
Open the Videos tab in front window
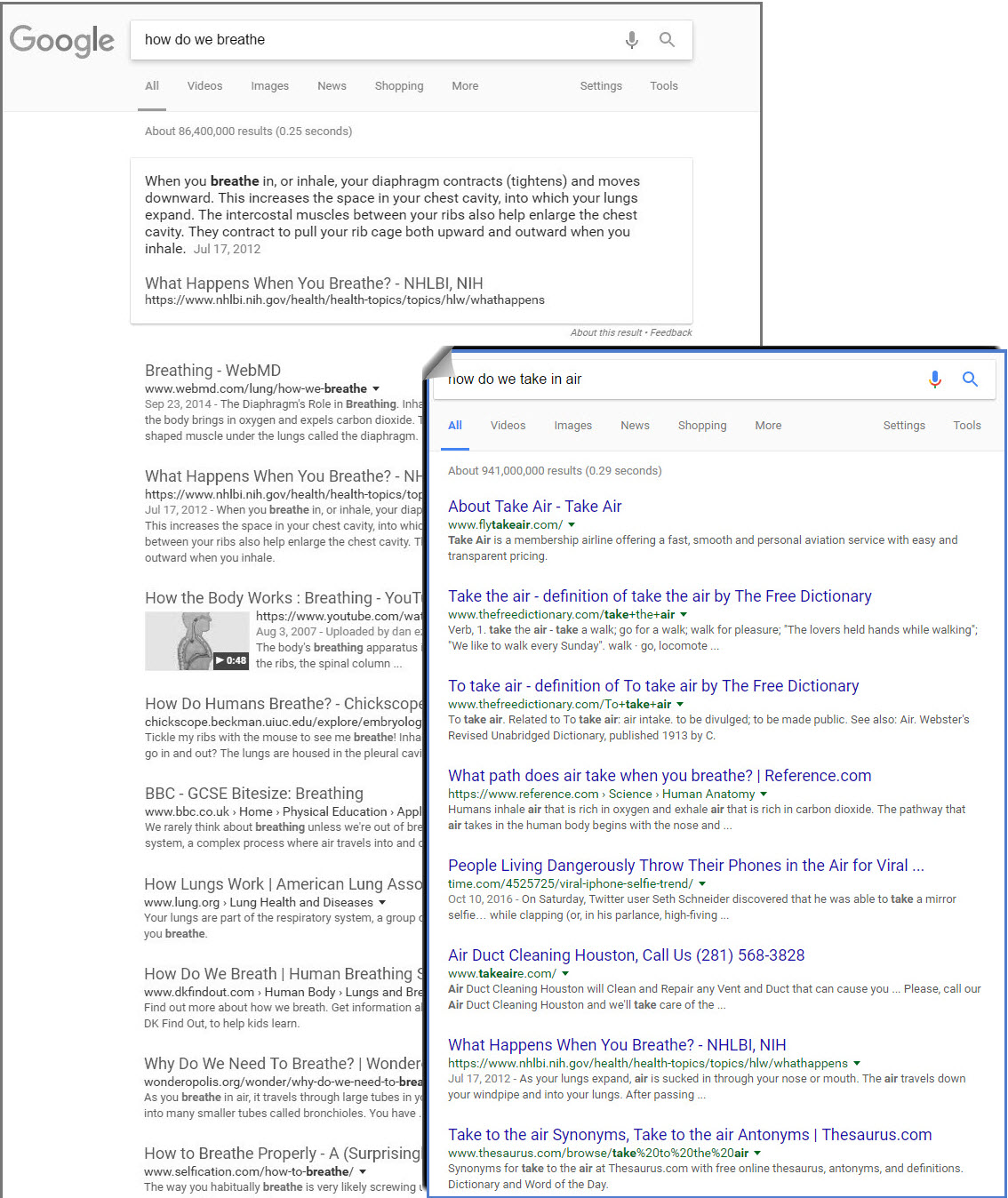[508, 426]
